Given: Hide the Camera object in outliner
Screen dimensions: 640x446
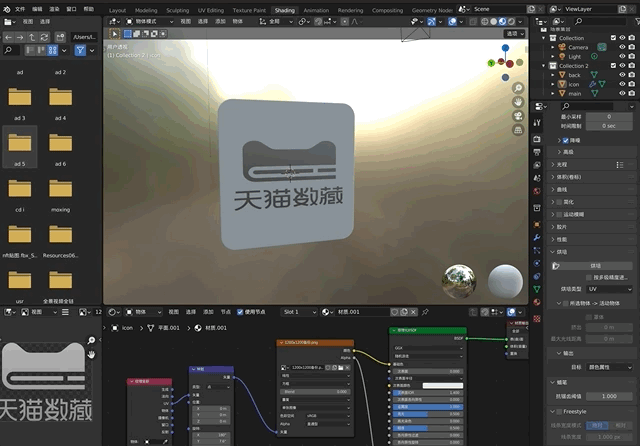Looking at the screenshot, I should pyautogui.click(x=622, y=47).
